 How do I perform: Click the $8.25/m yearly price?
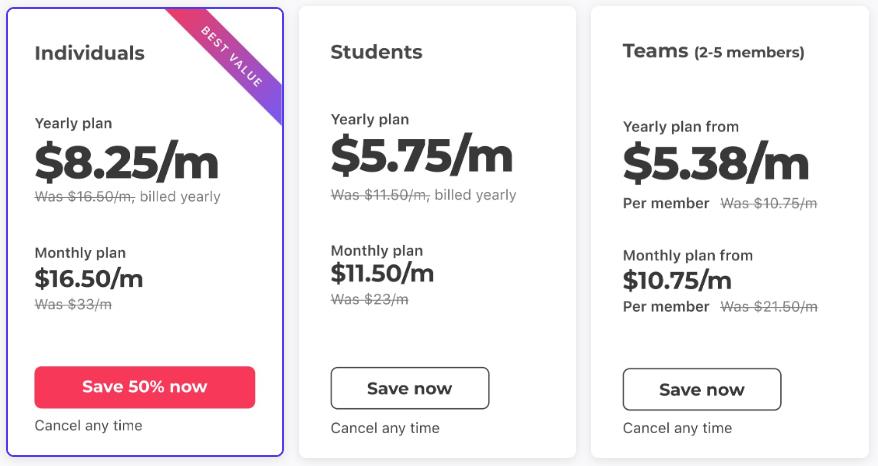tap(126, 162)
